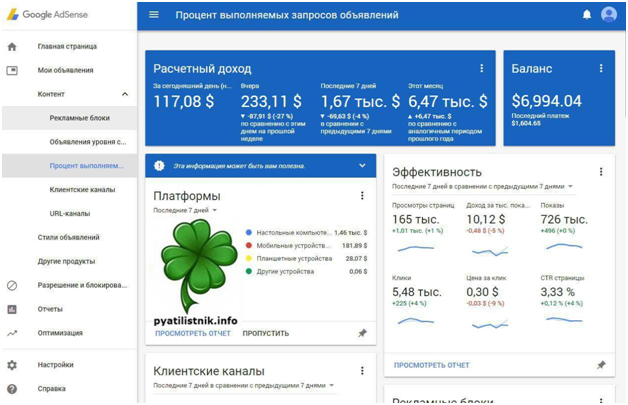The width and height of the screenshot is (628, 405).
Task: Open Клиентские каналы sidebar item
Action: pos(82,190)
